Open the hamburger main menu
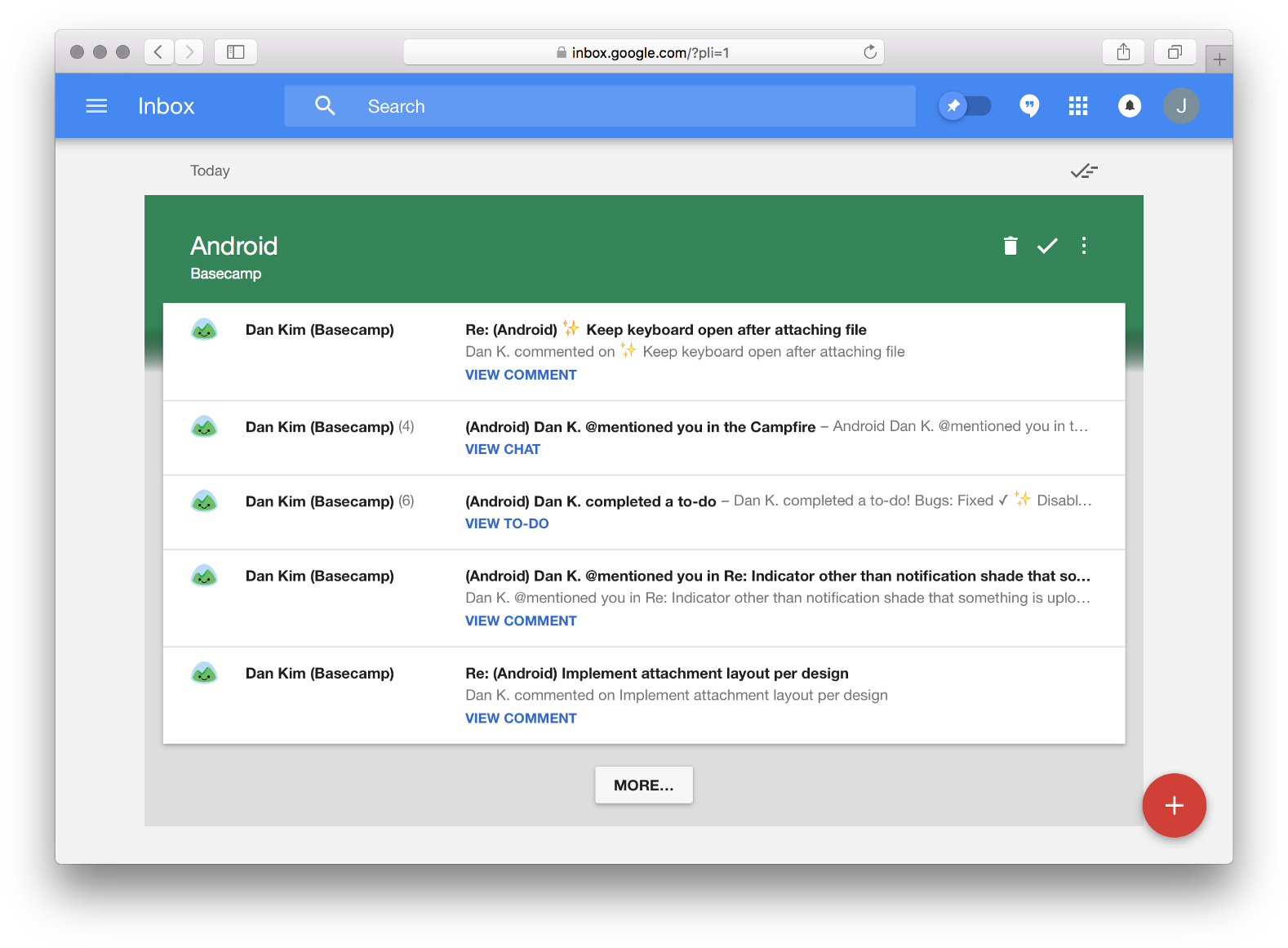This screenshot has height=948, width=1288. coord(96,106)
